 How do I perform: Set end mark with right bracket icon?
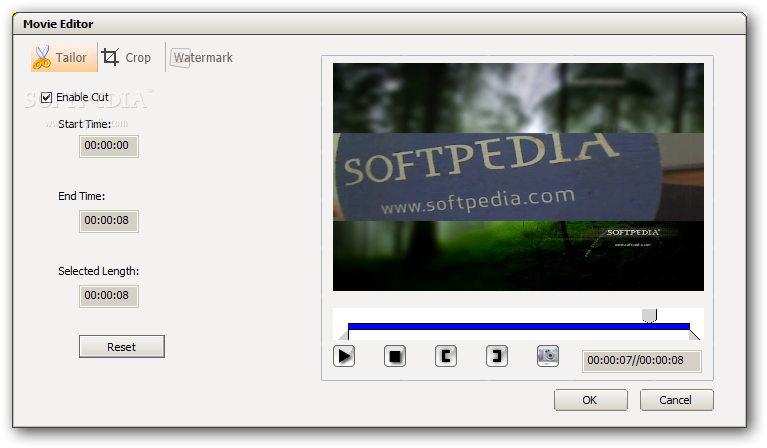[496, 356]
